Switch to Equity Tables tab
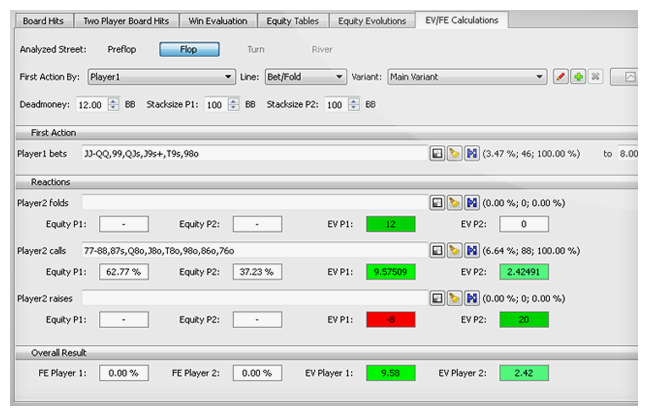The image size is (648, 416). [x=293, y=21]
